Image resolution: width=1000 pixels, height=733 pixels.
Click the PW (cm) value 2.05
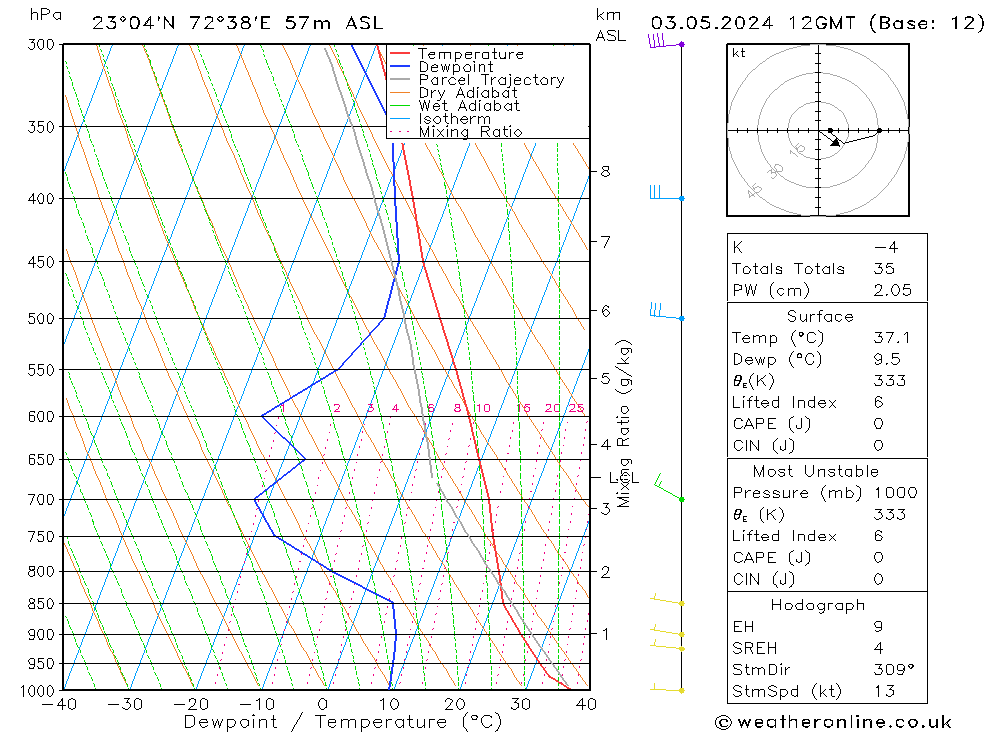coord(893,290)
